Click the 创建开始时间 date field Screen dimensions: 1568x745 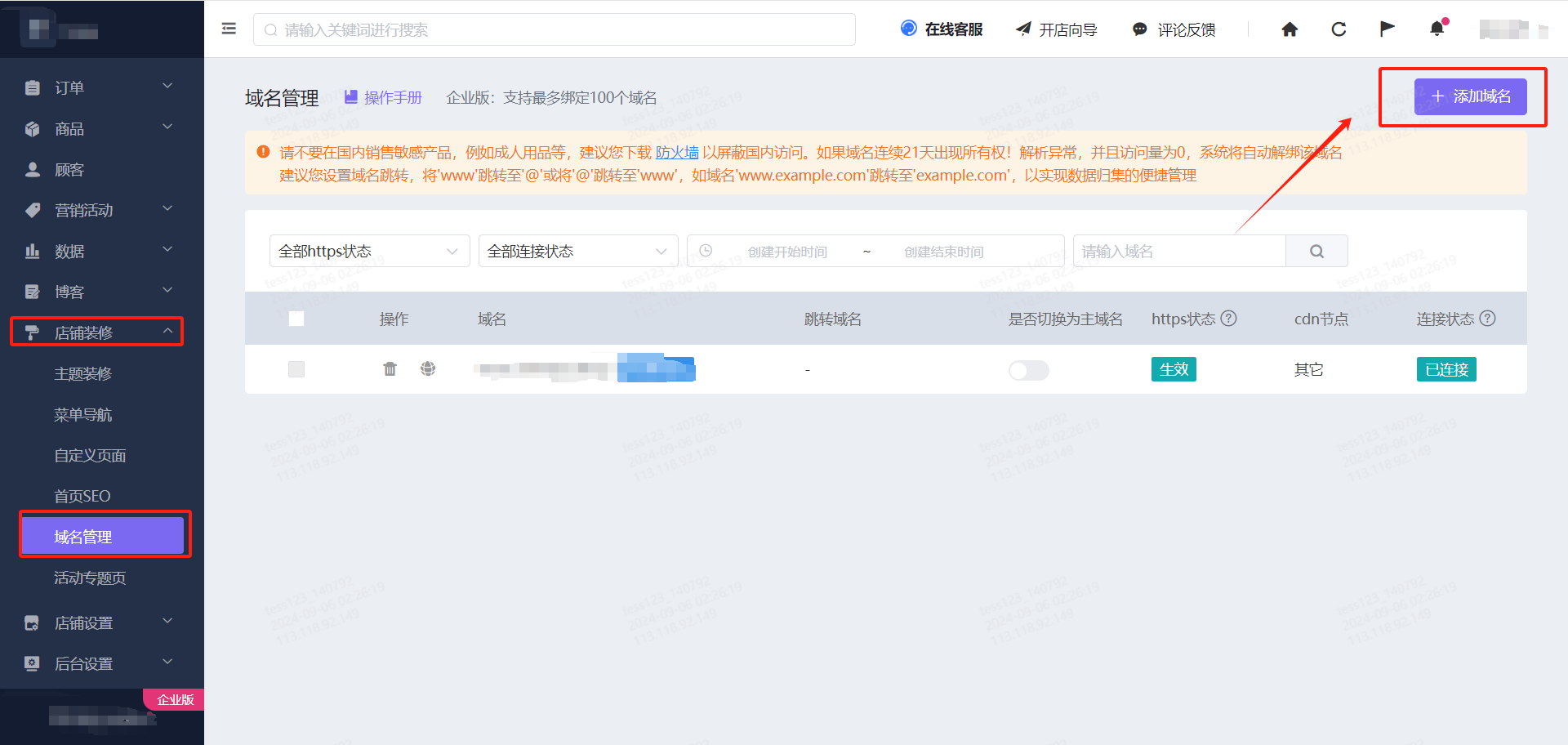[787, 252]
